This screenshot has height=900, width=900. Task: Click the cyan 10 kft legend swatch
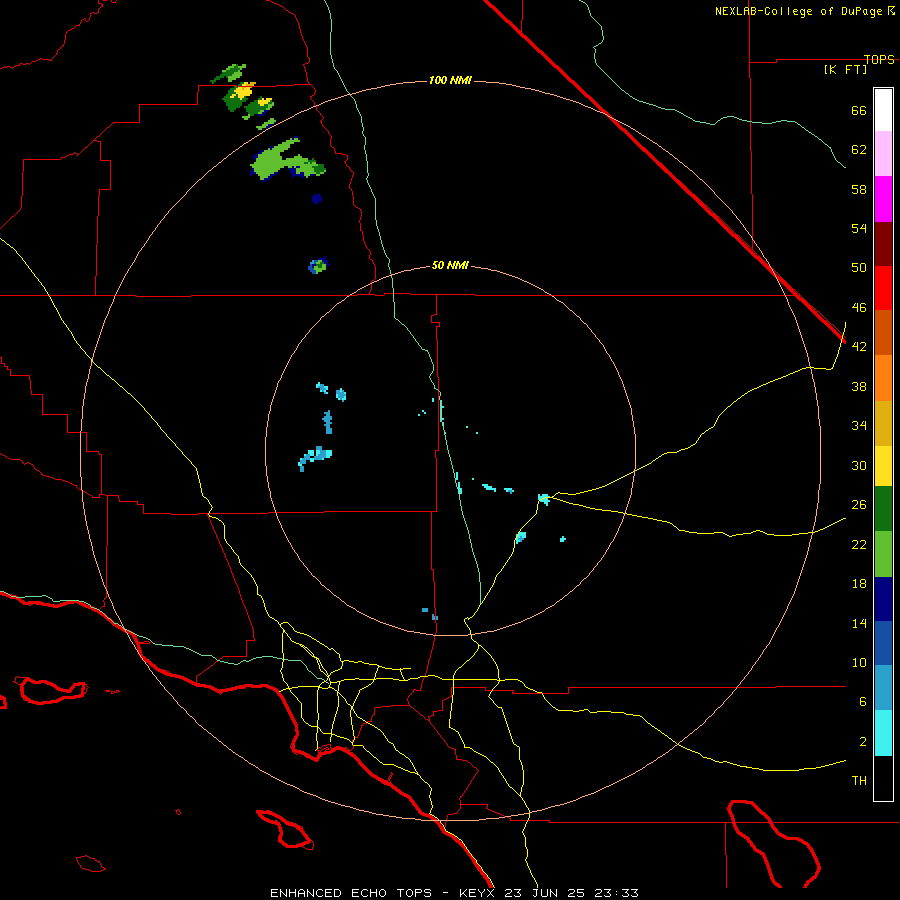[883, 733]
